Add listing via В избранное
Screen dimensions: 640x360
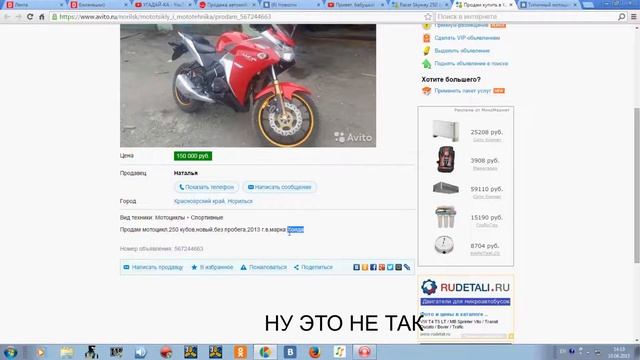coord(212,267)
